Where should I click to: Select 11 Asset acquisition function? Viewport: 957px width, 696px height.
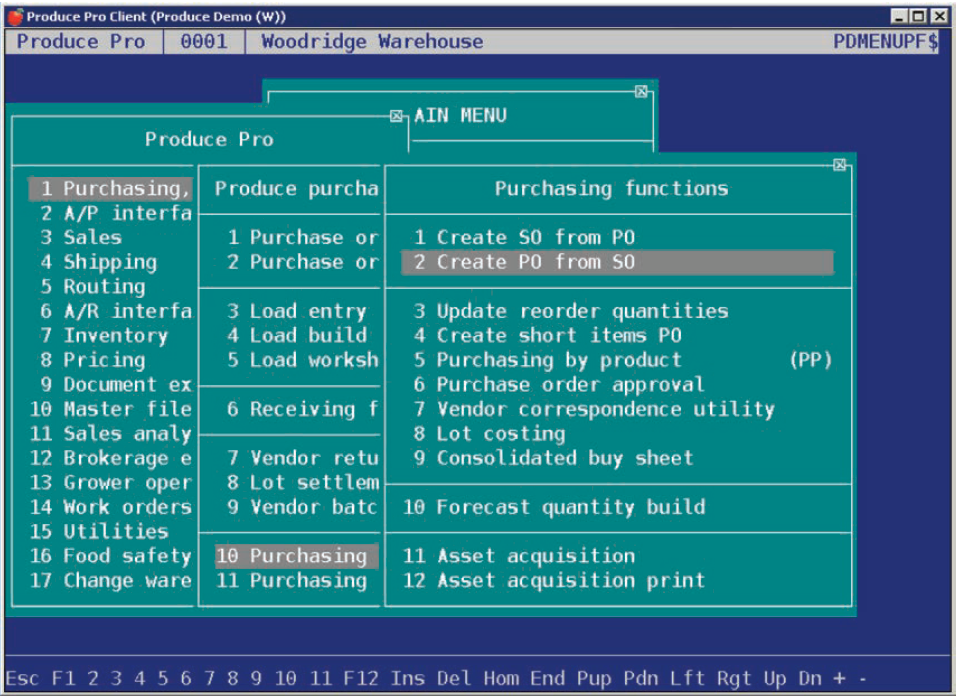click(519, 556)
